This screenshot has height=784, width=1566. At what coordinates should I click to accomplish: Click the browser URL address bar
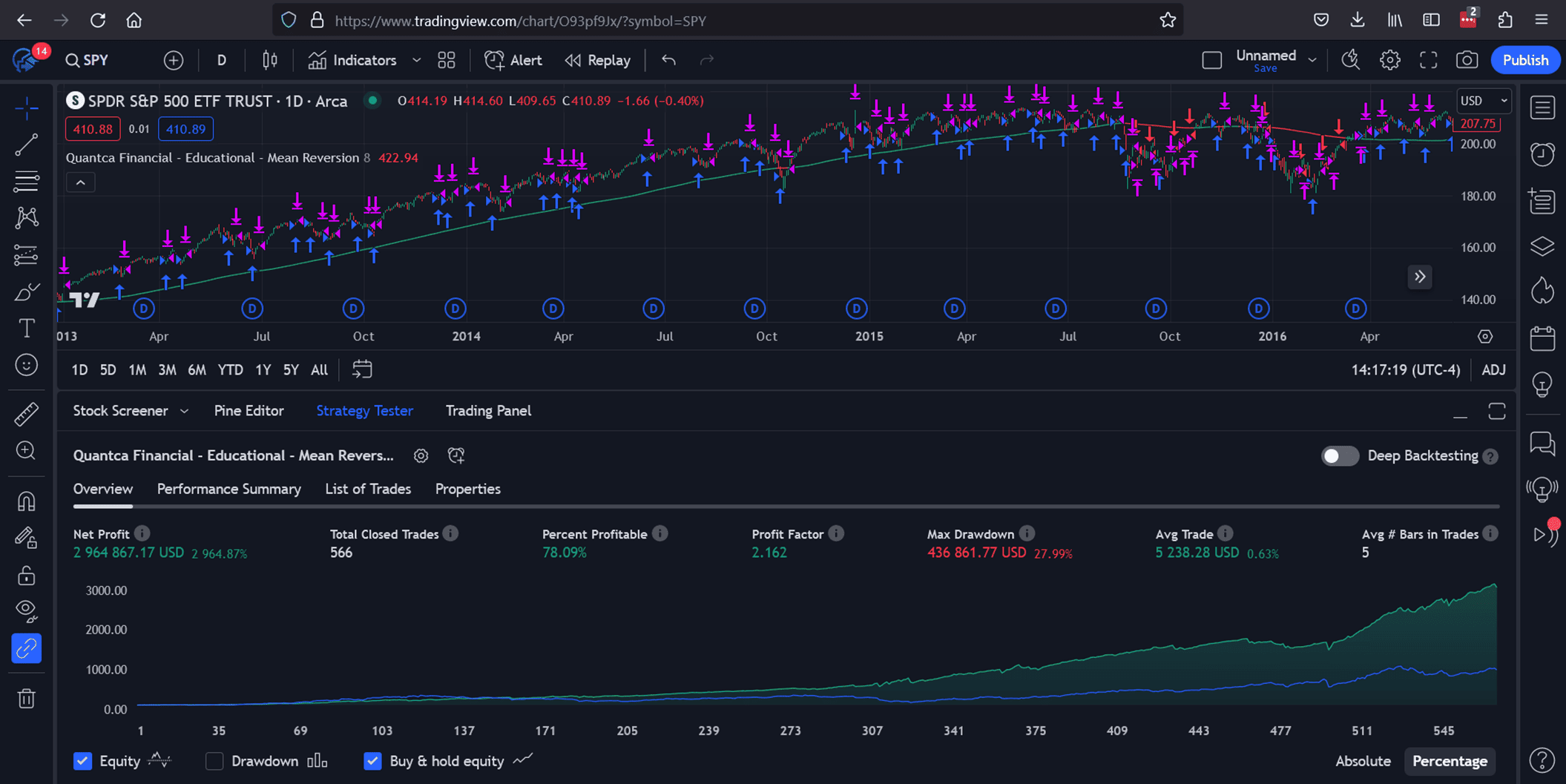click(727, 21)
